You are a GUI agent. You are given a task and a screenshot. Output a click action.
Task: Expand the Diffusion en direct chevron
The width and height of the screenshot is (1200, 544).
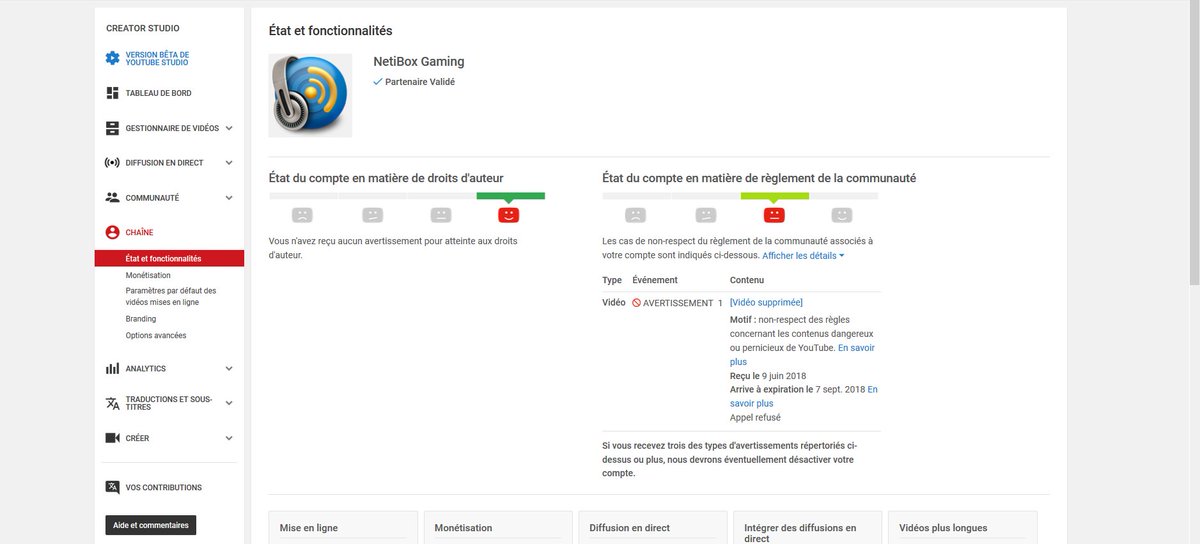point(229,163)
